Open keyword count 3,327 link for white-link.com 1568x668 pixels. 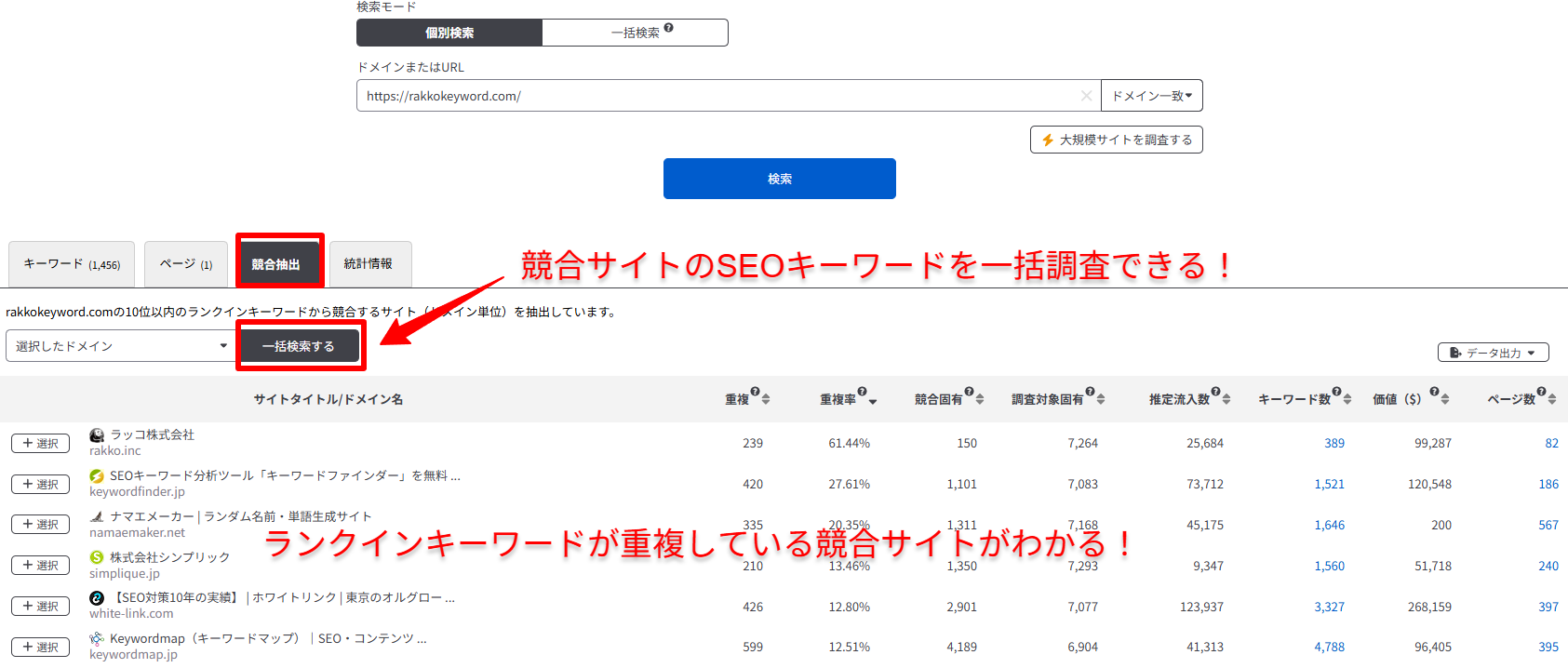click(x=1329, y=607)
